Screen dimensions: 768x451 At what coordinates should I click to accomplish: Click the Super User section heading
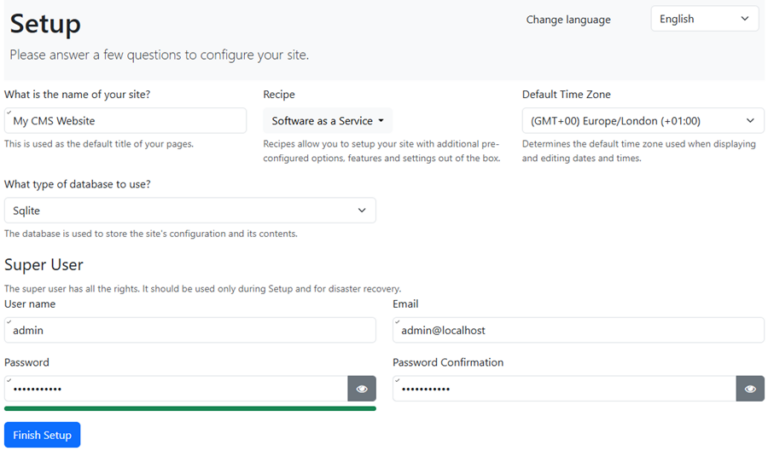point(43,265)
